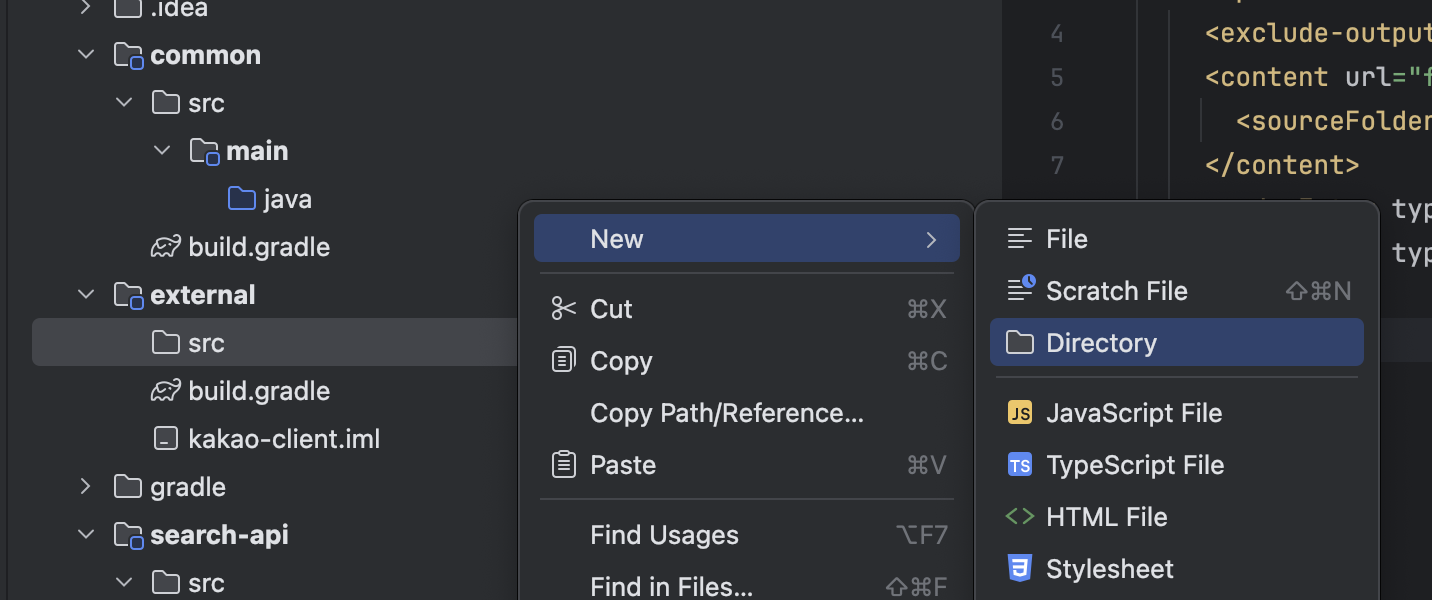Click the Cut scissors icon
The height and width of the screenshot is (600, 1432).
(x=564, y=309)
